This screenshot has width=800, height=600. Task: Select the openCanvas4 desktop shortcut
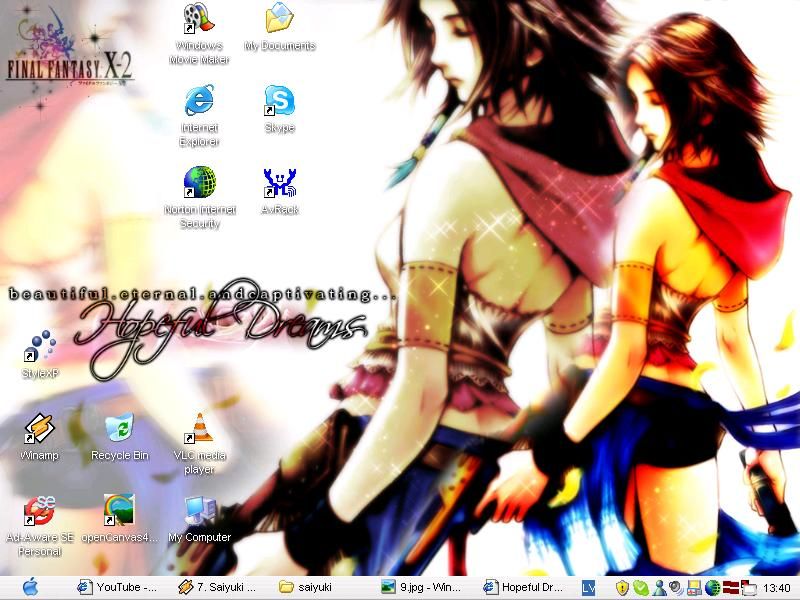pyautogui.click(x=119, y=518)
